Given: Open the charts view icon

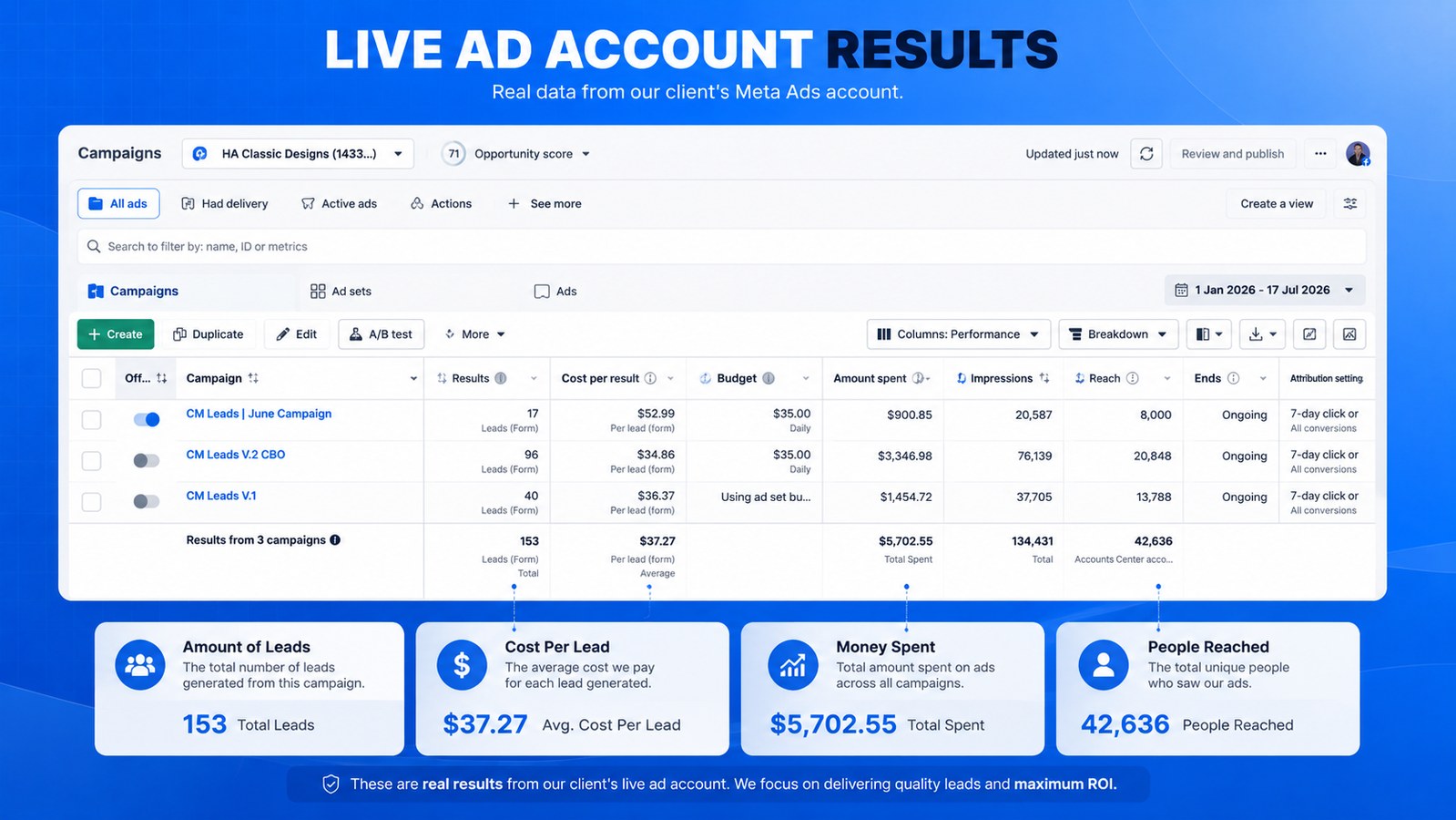Looking at the screenshot, I should click(x=1309, y=334).
